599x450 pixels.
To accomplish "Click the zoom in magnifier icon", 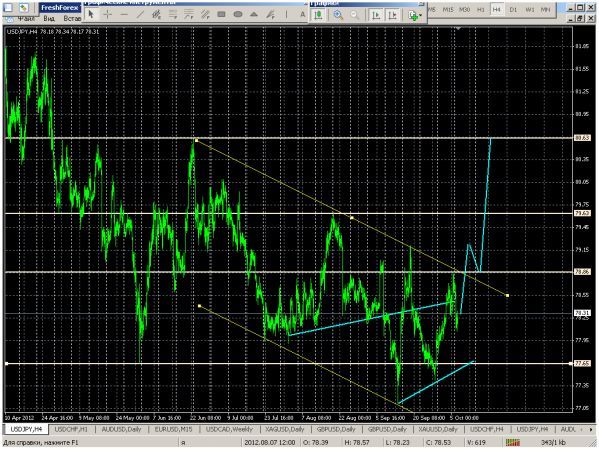I will click(338, 15).
